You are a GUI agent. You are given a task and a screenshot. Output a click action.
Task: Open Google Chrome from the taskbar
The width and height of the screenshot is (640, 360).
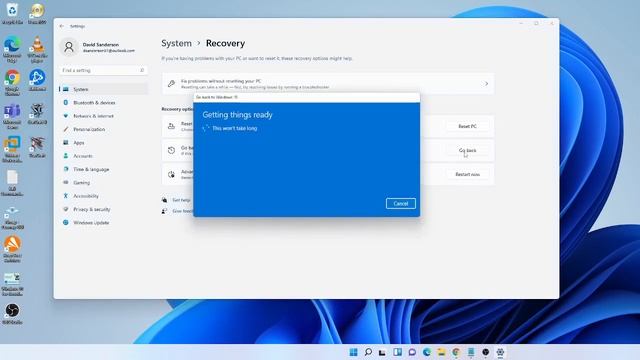pos(456,352)
